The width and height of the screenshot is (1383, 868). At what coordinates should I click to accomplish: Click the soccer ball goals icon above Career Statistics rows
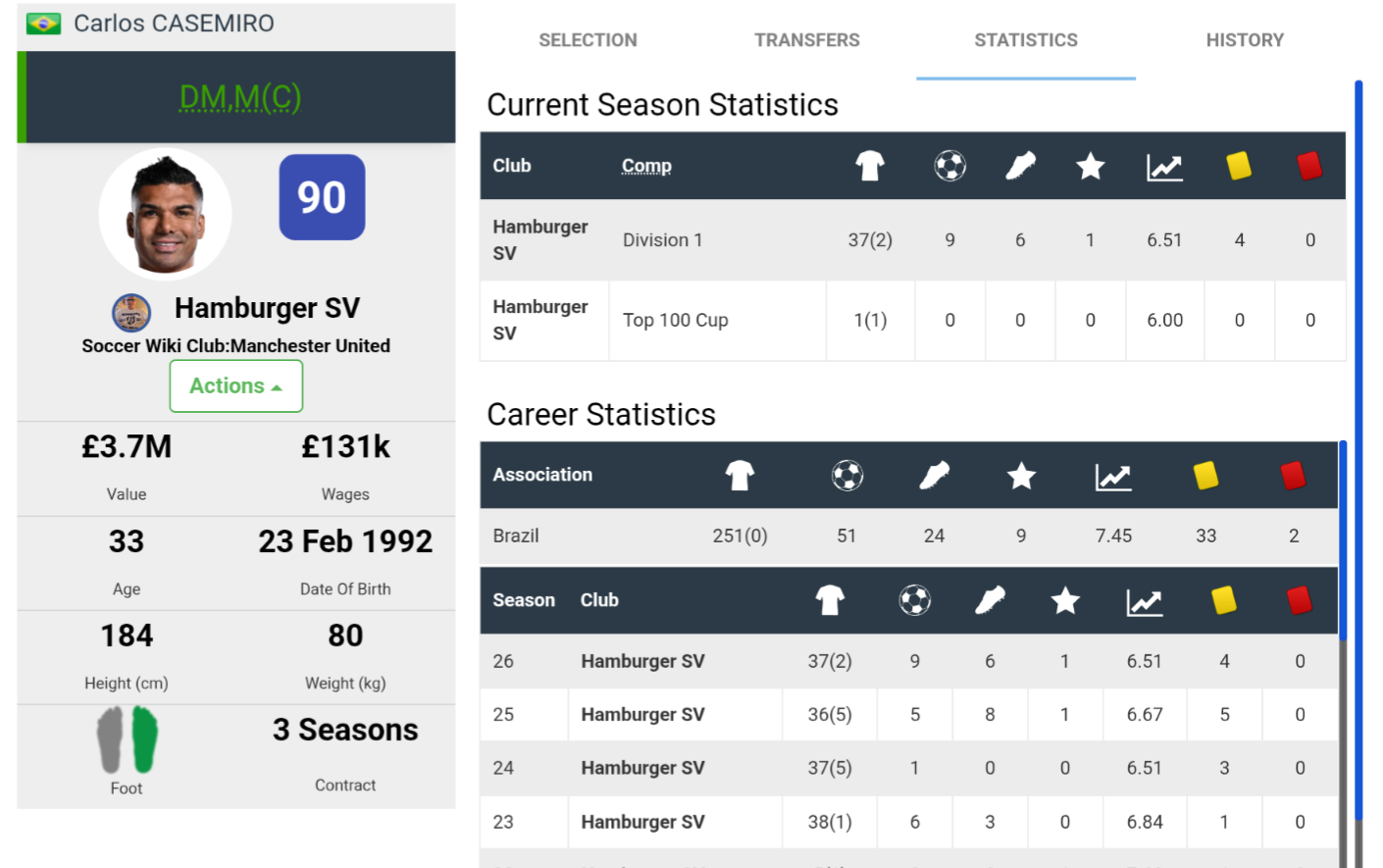[x=845, y=476]
